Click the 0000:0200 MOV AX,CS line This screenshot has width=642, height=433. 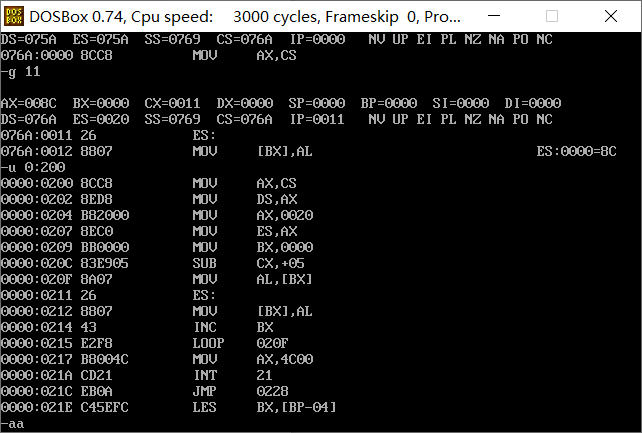point(149,183)
